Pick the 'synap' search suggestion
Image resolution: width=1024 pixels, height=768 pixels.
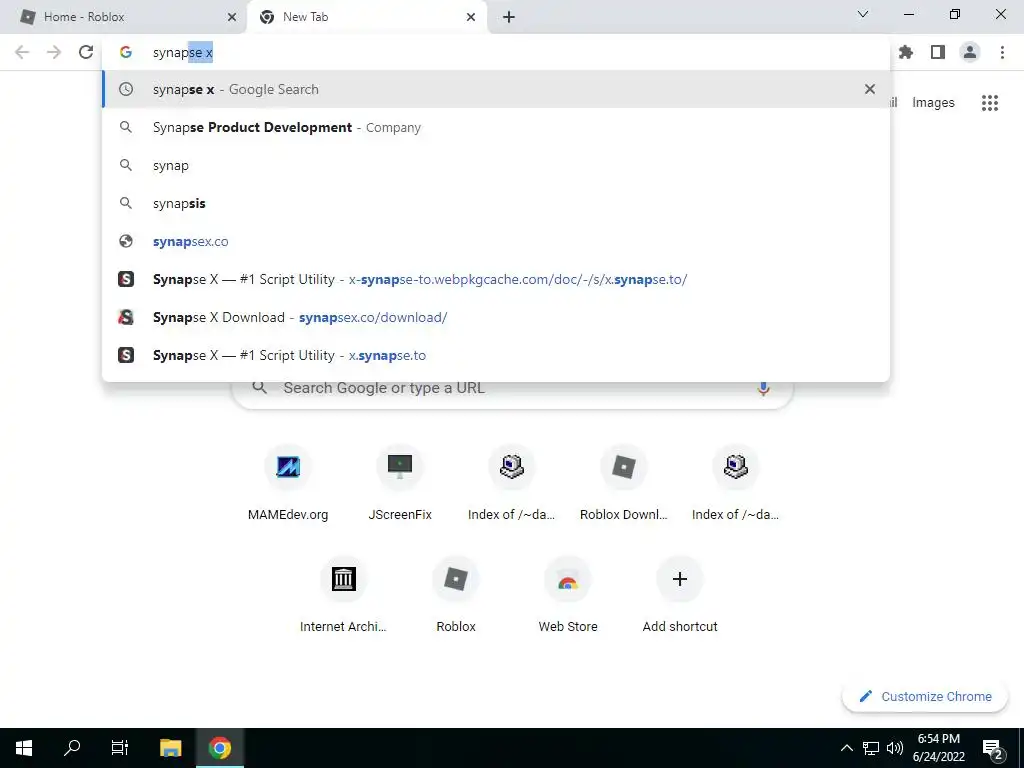click(496, 165)
